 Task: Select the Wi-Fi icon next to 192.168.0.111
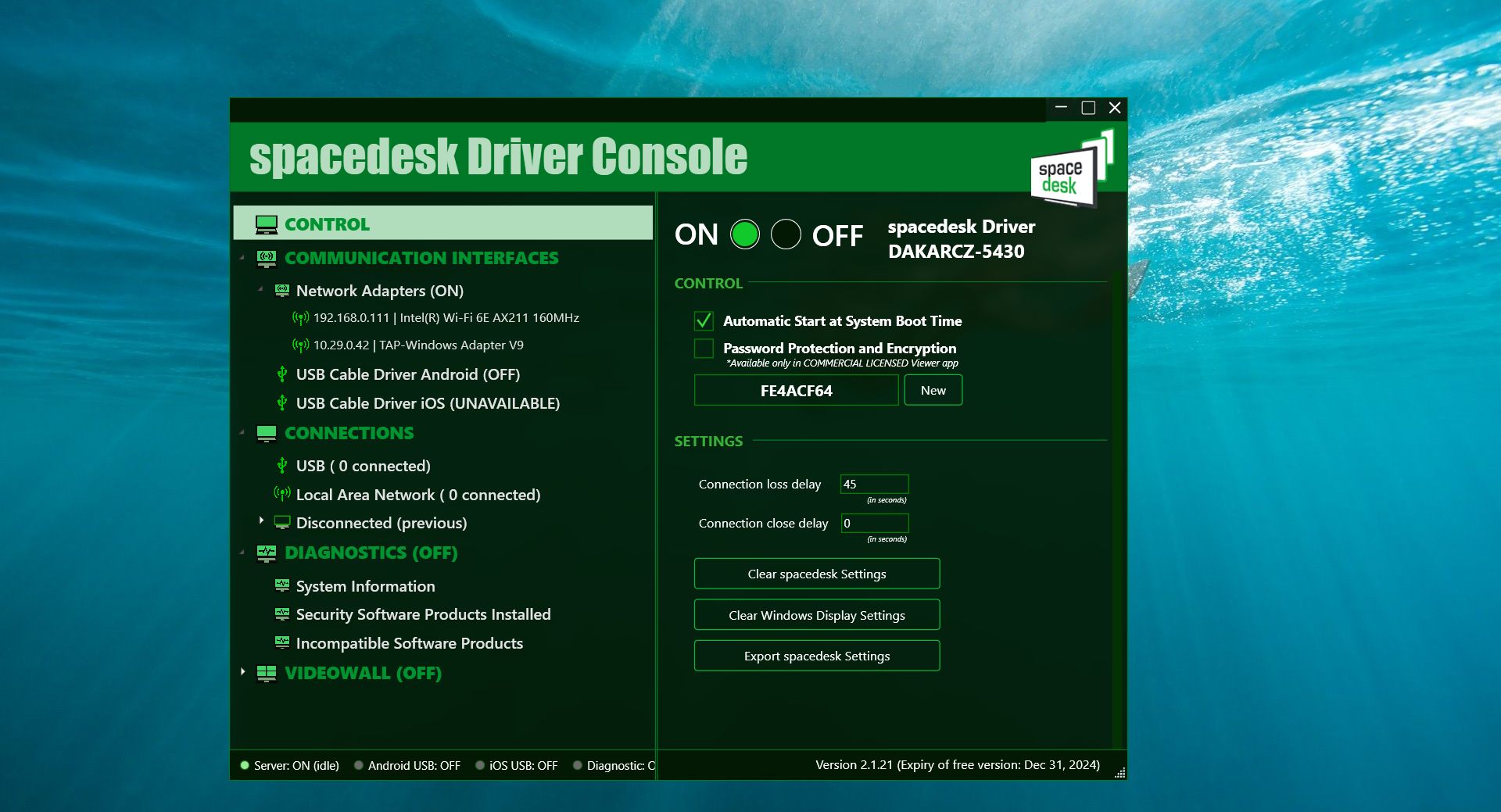[x=301, y=317]
